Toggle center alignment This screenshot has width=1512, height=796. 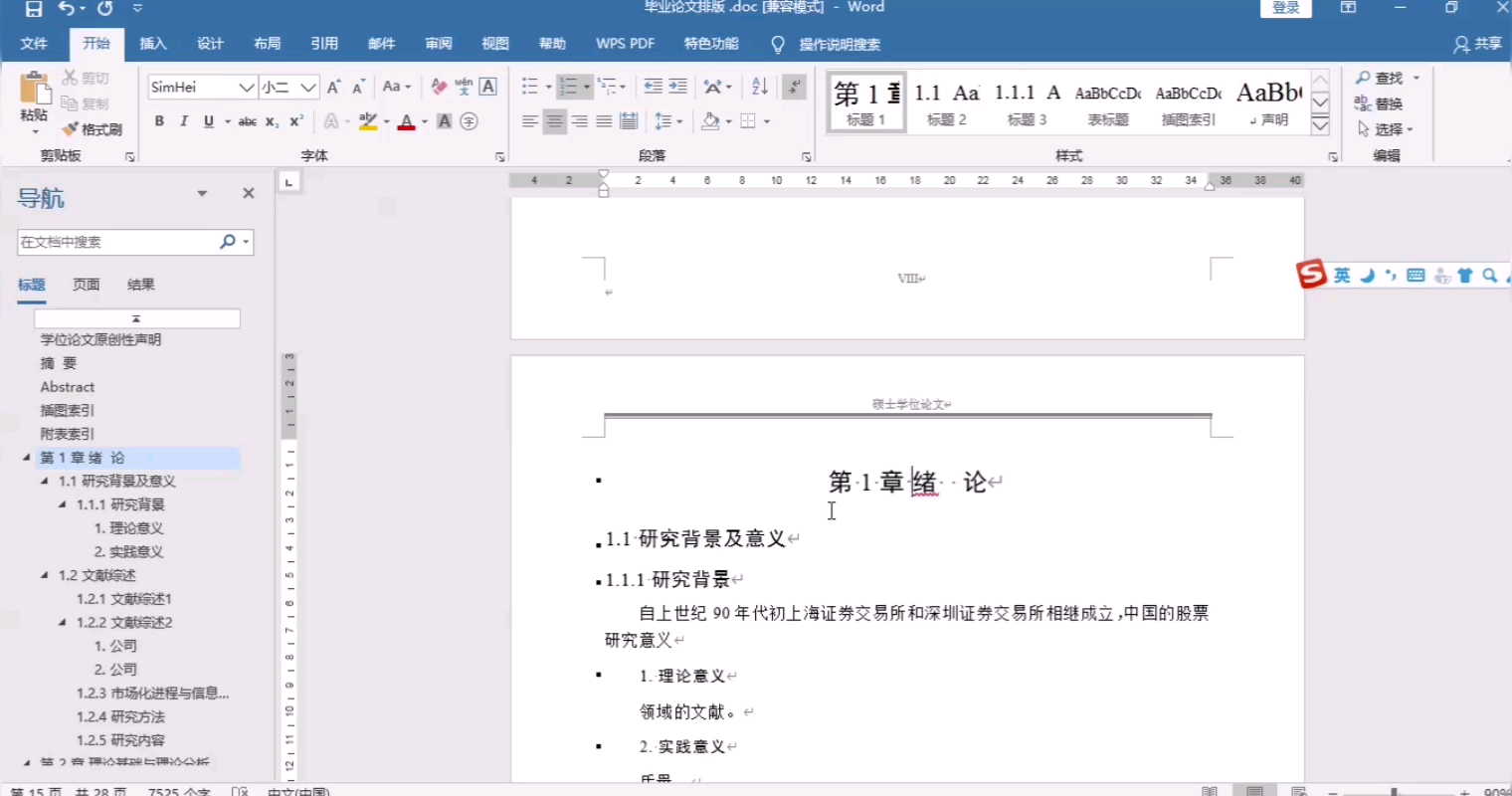pos(555,121)
